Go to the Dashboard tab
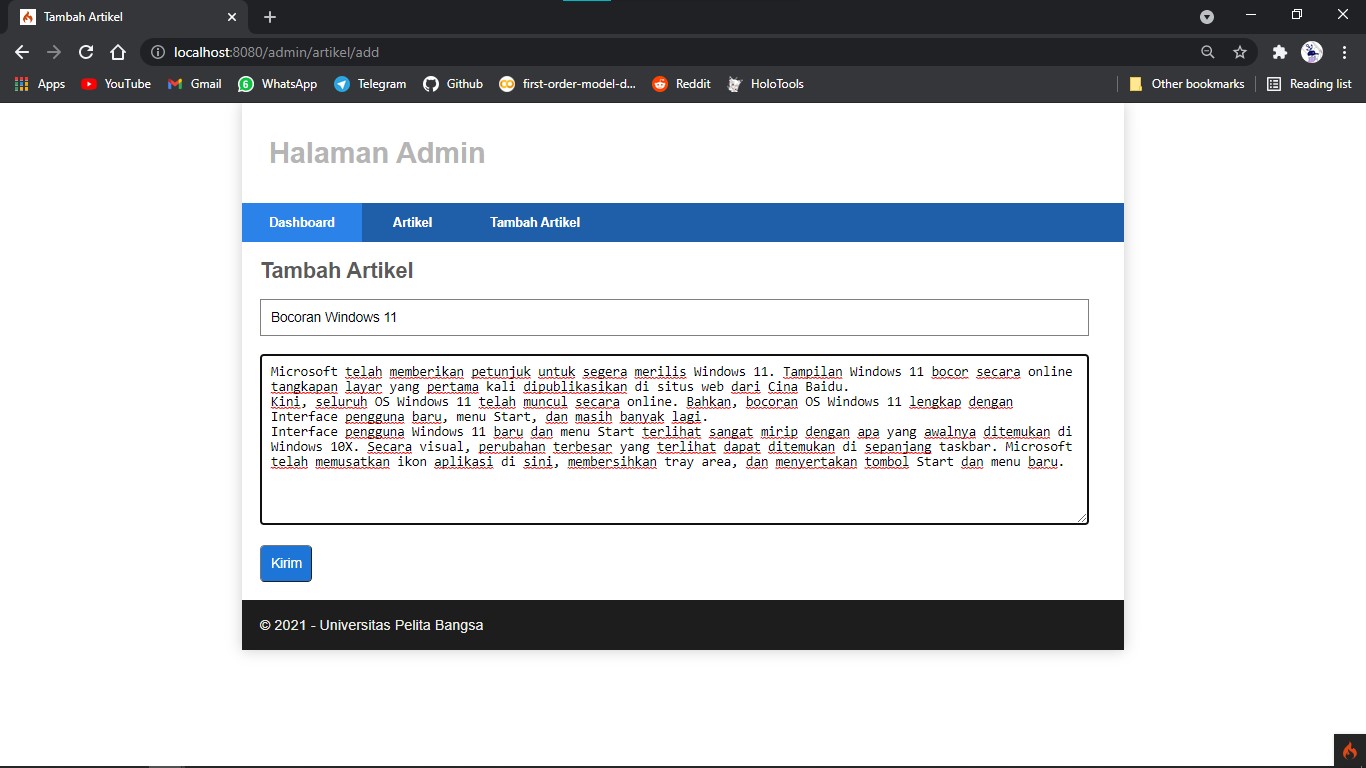1366x768 pixels. tap(301, 222)
